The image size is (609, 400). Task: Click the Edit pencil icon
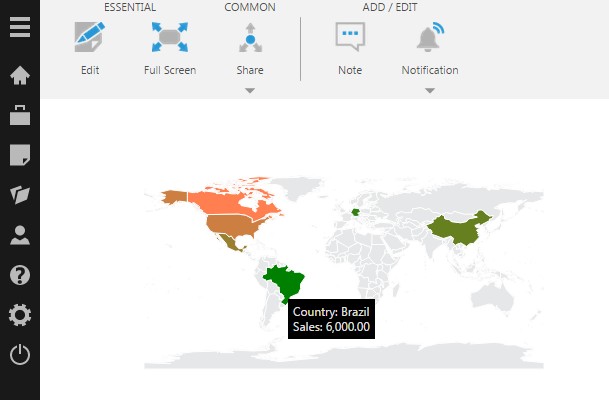(90, 37)
